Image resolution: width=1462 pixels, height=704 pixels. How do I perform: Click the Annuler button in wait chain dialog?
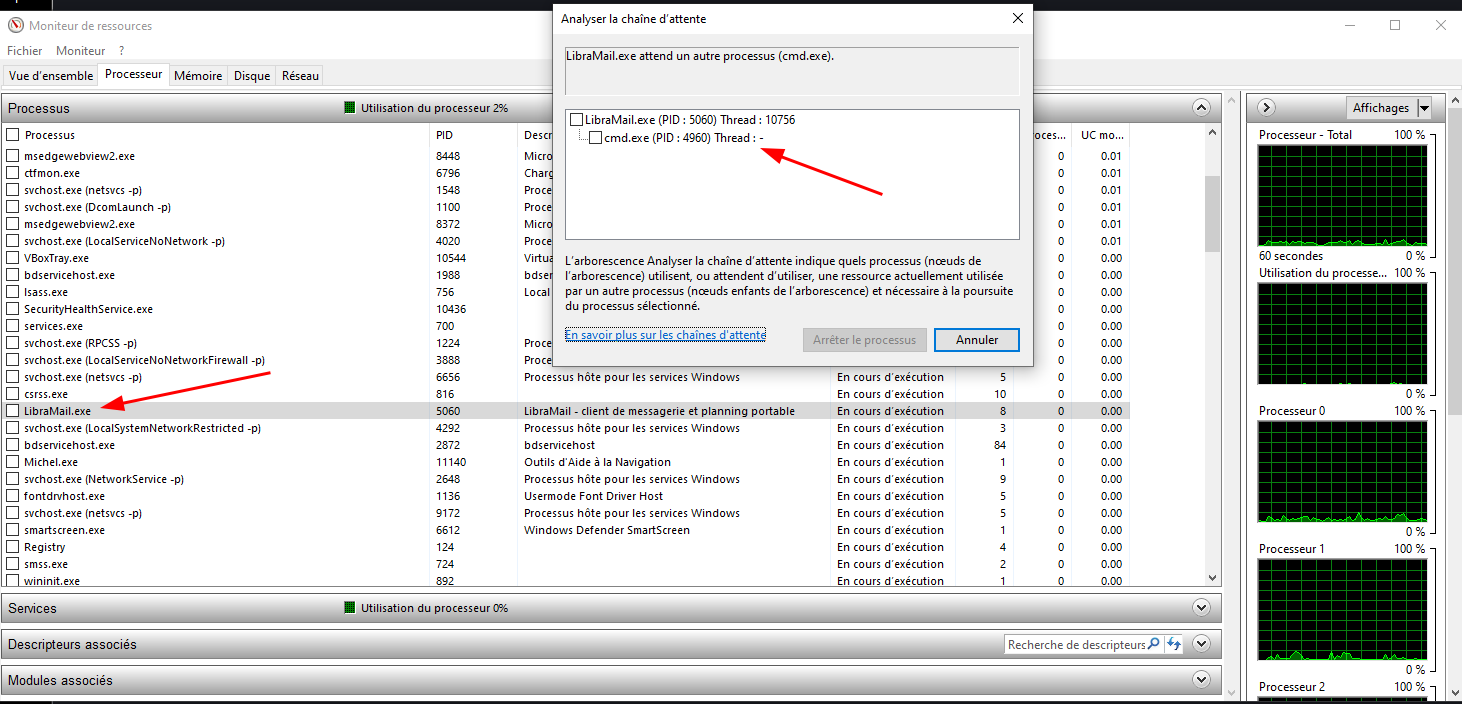tap(977, 340)
